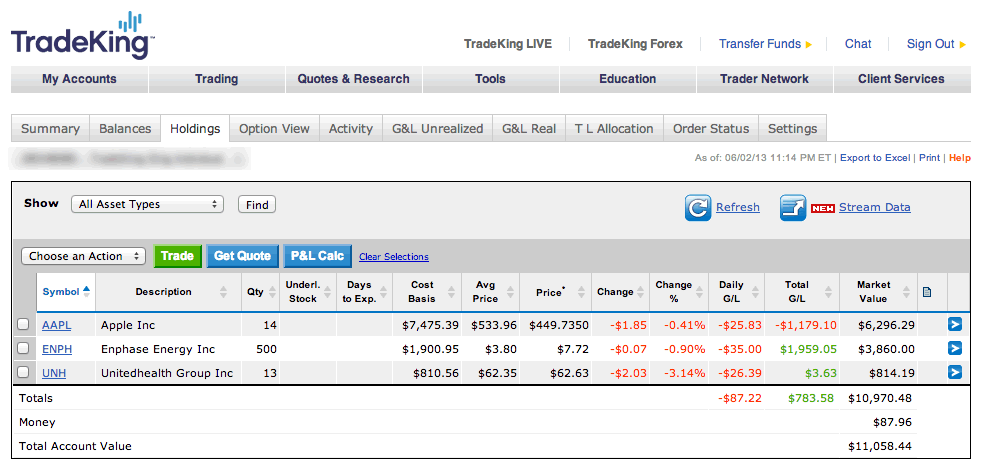Check the ENPH row checkbox
The height and width of the screenshot is (468, 985).
23,348
